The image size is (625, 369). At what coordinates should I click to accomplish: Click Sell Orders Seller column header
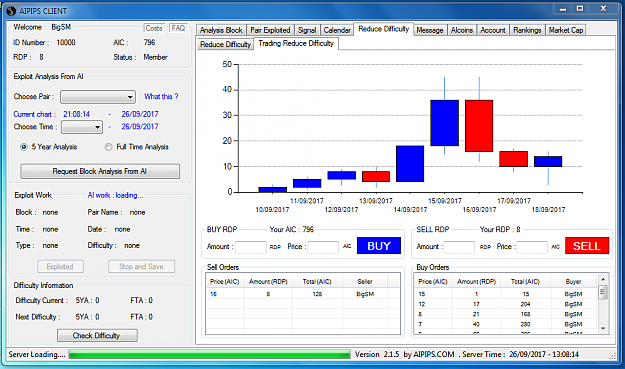(364, 282)
